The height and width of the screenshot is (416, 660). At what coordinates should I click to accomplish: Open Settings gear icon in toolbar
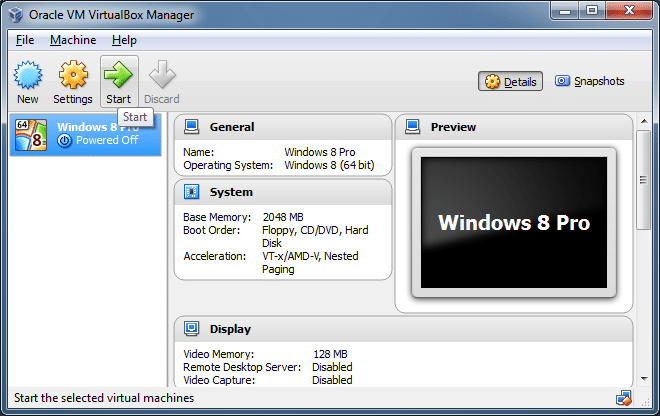73,75
